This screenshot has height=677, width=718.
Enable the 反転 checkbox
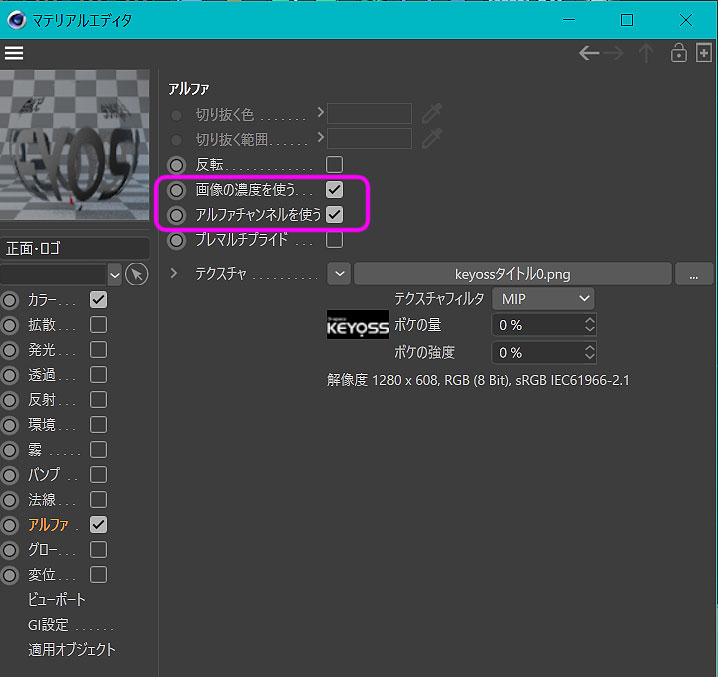335,164
